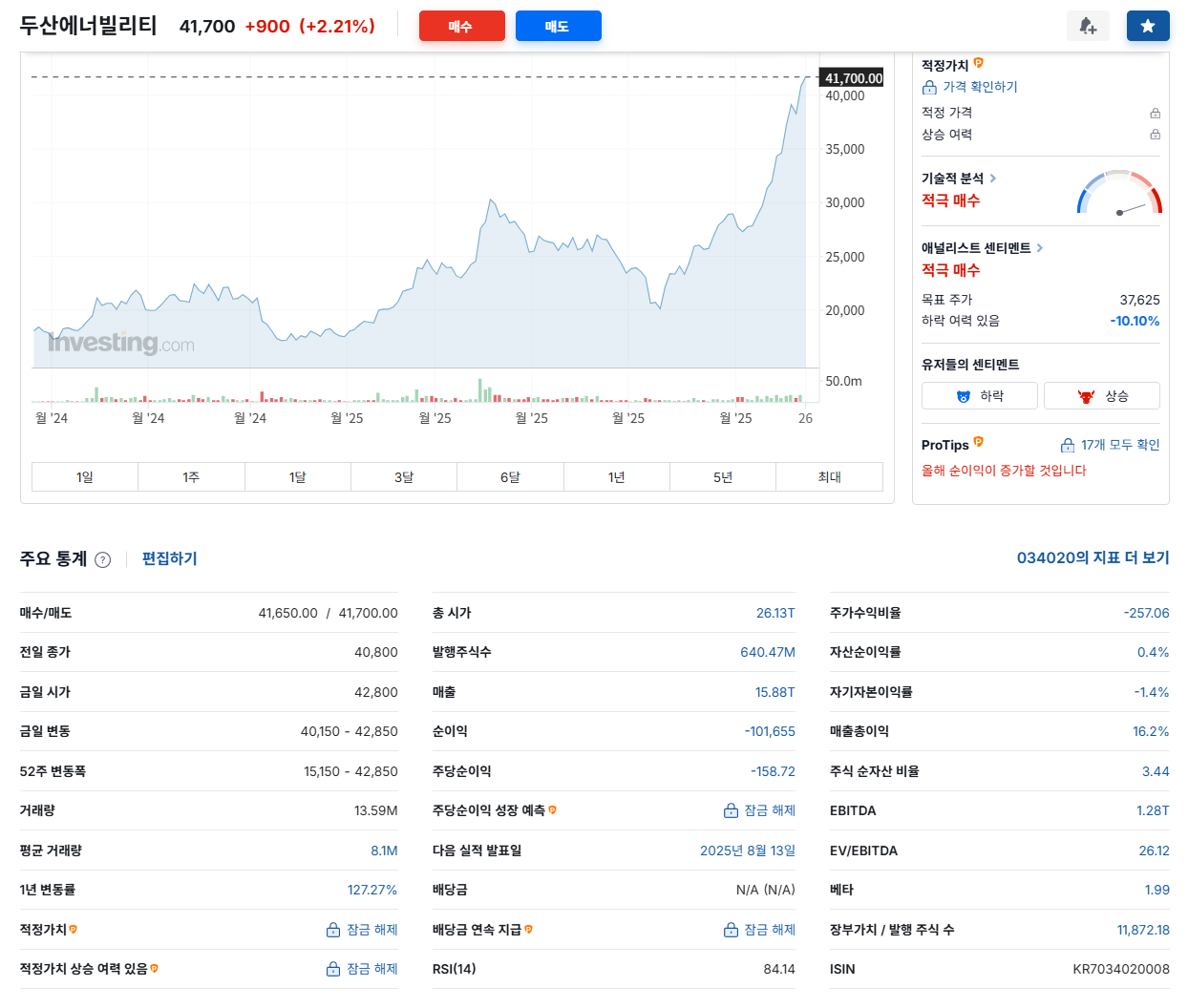Click the alert bell with plus icon

1088,26
